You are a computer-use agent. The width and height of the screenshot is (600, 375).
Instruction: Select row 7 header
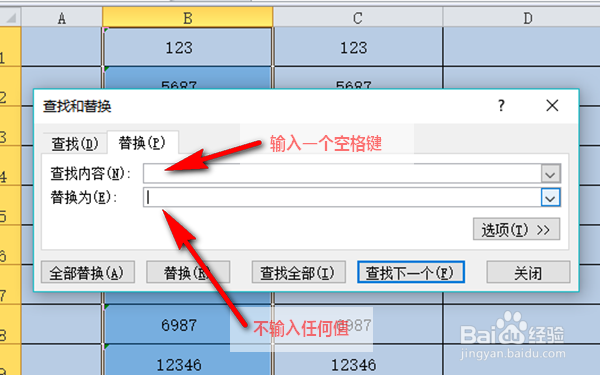pyautogui.click(x=10, y=285)
